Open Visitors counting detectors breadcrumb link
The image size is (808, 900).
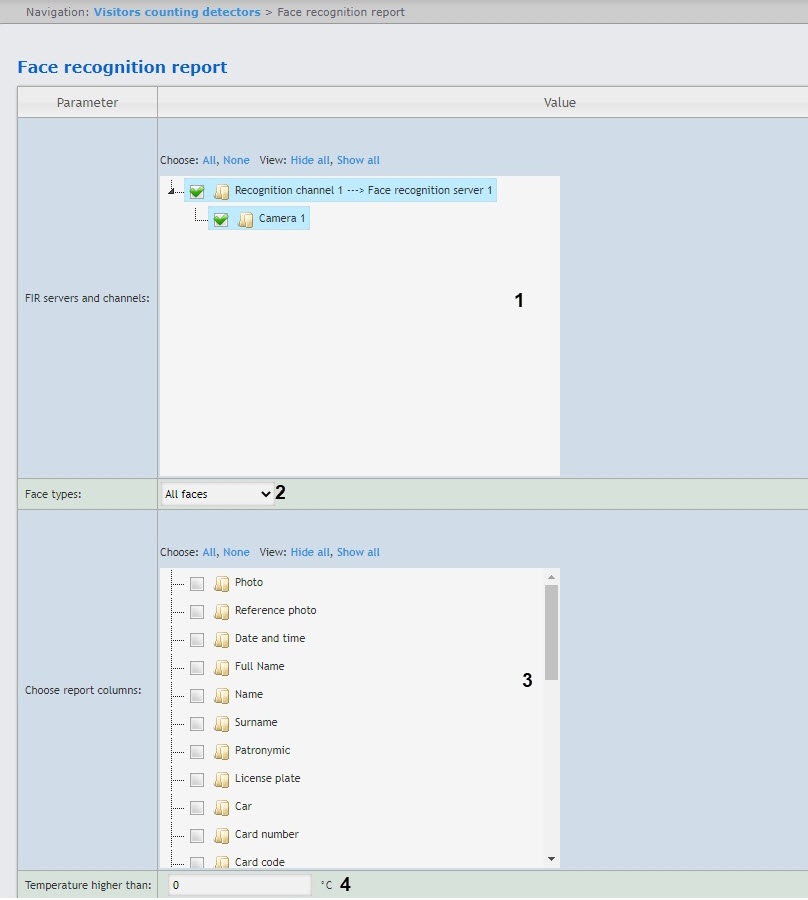177,12
